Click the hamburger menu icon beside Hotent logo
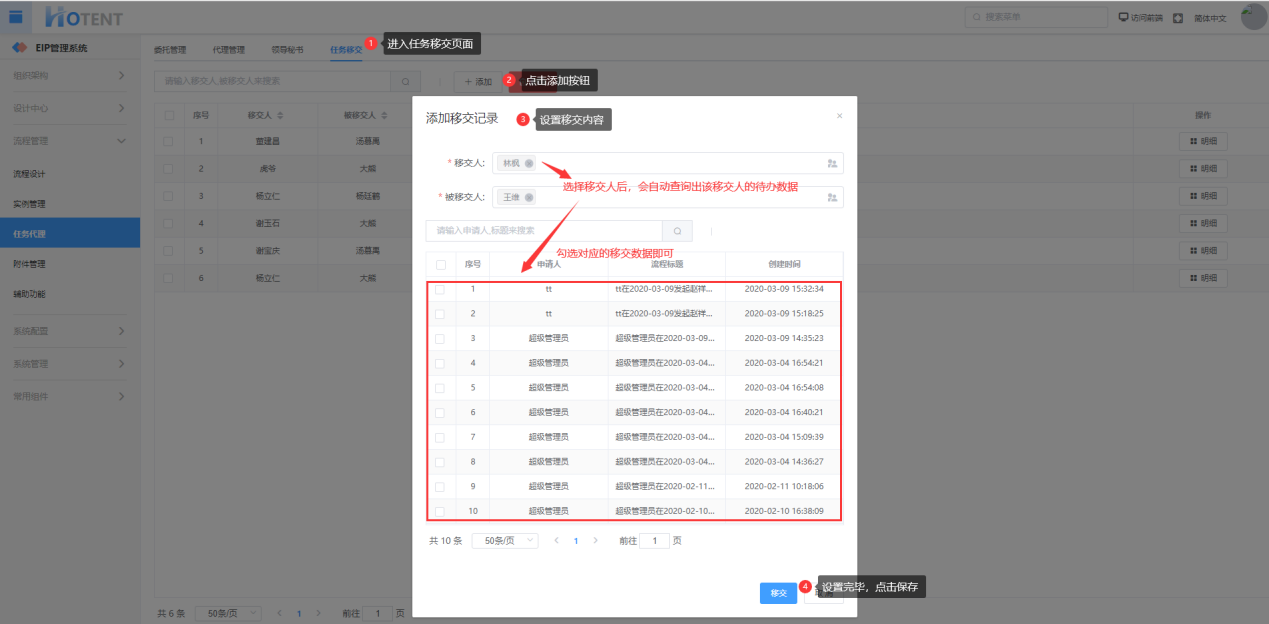1269x624 pixels. pyautogui.click(x=16, y=17)
